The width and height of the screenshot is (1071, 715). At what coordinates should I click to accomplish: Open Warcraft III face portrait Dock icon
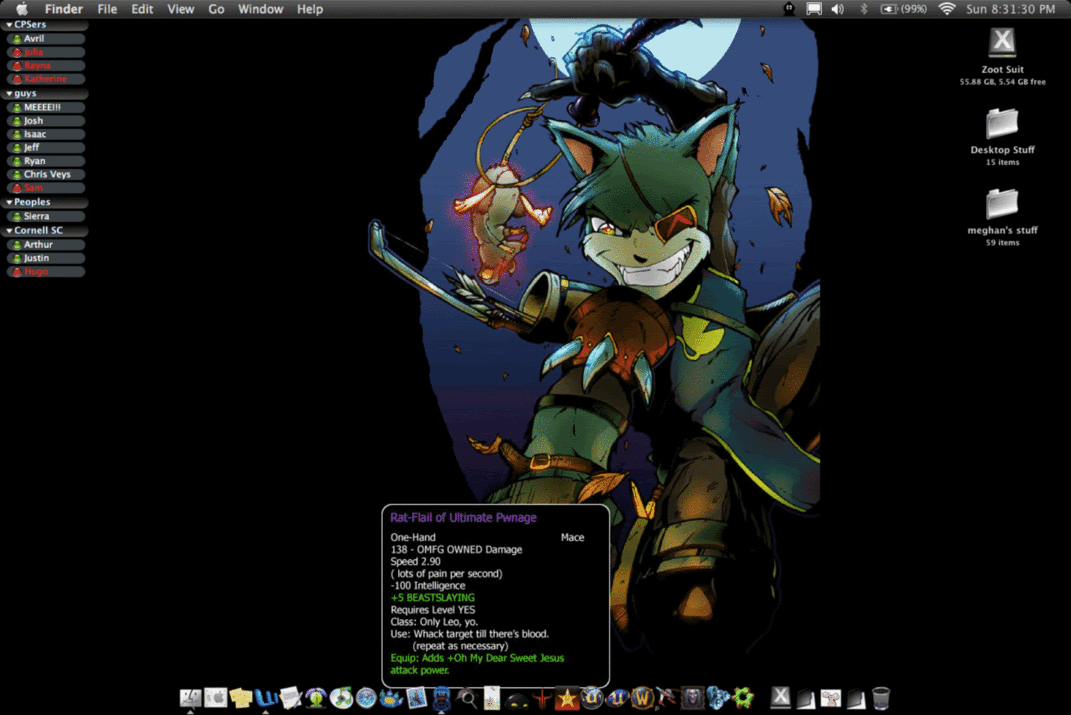[692, 698]
